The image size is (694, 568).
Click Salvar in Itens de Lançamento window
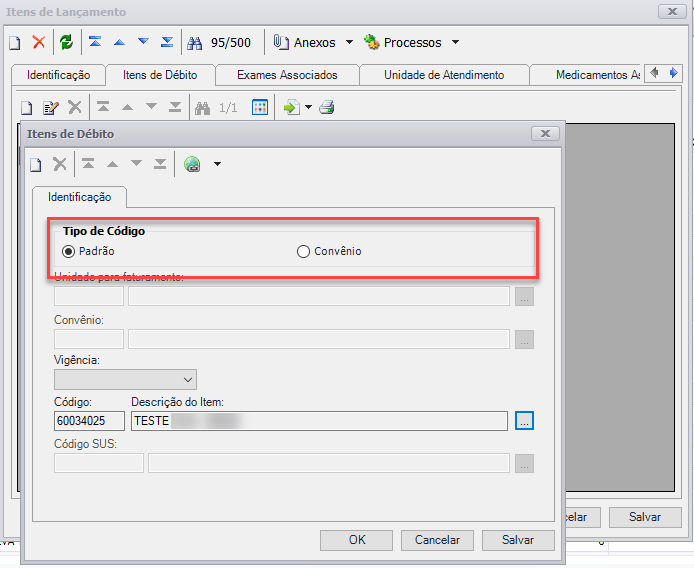pos(645,517)
